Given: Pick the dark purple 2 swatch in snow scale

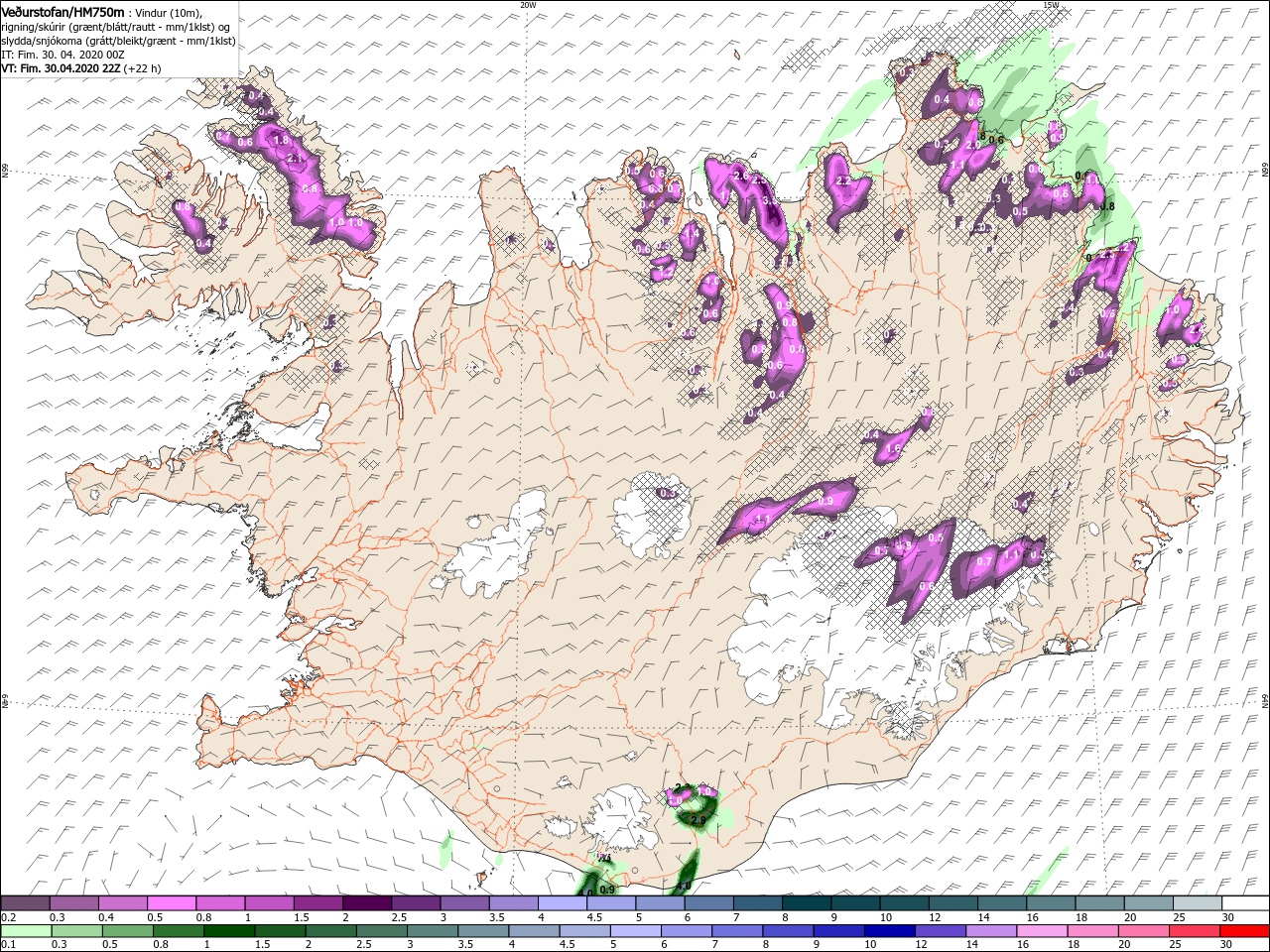Looking at the screenshot, I should point(367,903).
